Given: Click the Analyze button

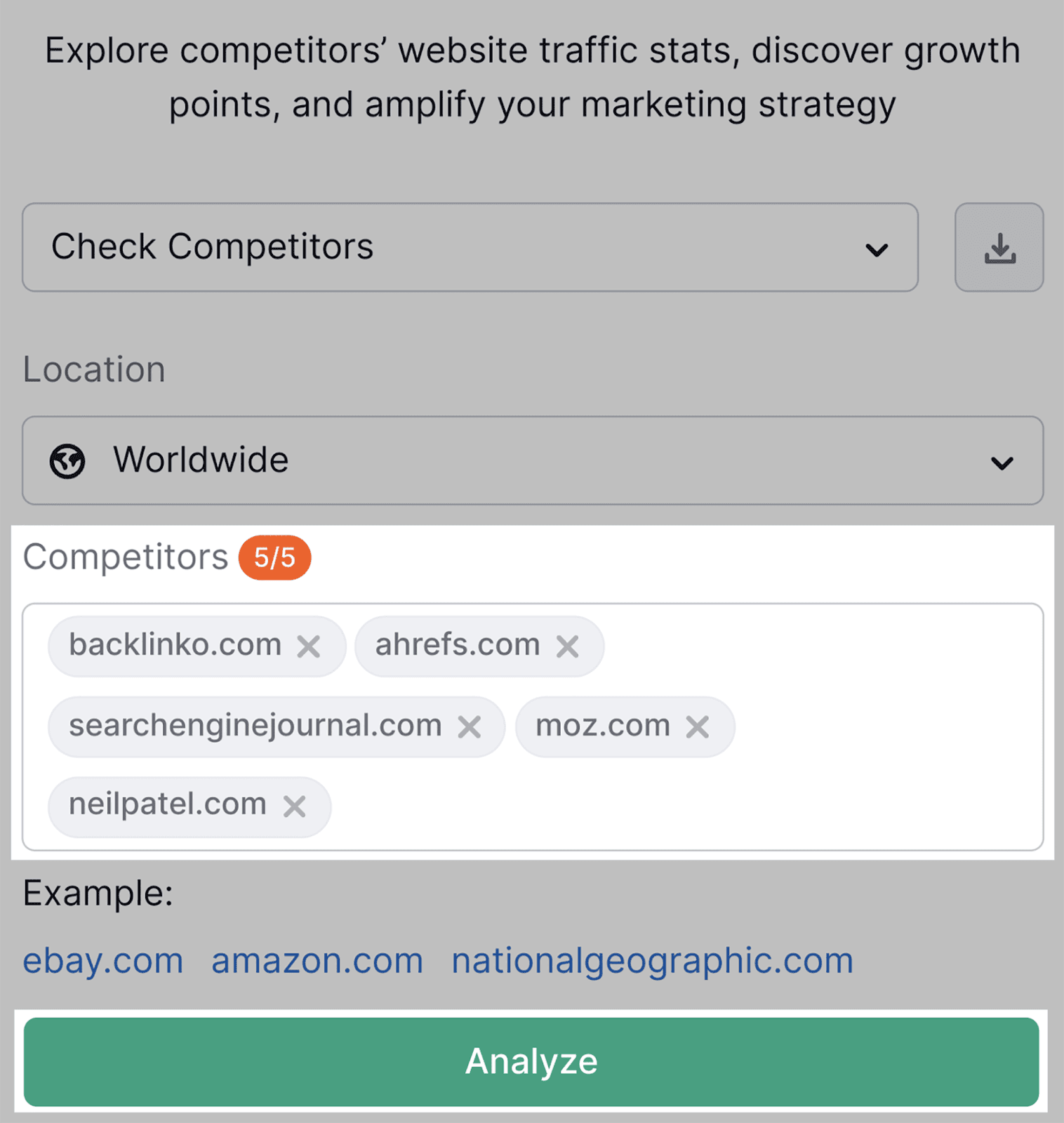Looking at the screenshot, I should tap(532, 1061).
